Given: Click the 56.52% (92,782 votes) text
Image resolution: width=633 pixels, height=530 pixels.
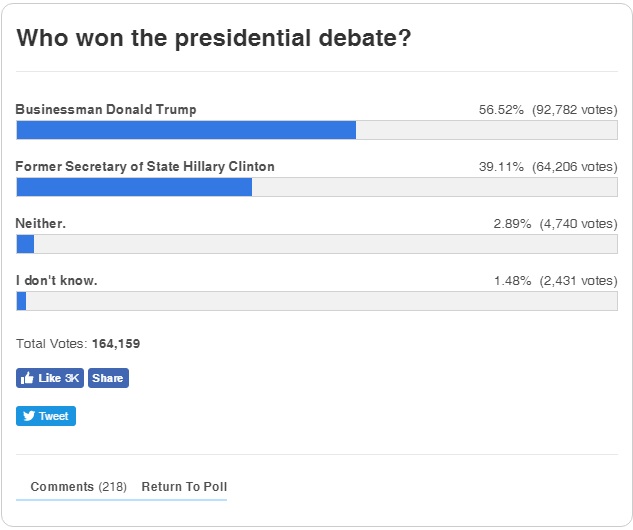Looking at the screenshot, I should click(x=548, y=110).
